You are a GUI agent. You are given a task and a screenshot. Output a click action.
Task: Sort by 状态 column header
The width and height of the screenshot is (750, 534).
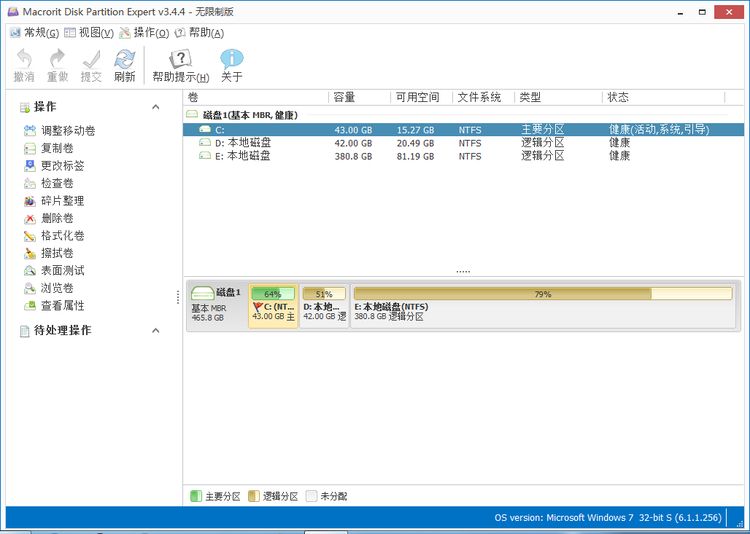[x=664, y=98]
